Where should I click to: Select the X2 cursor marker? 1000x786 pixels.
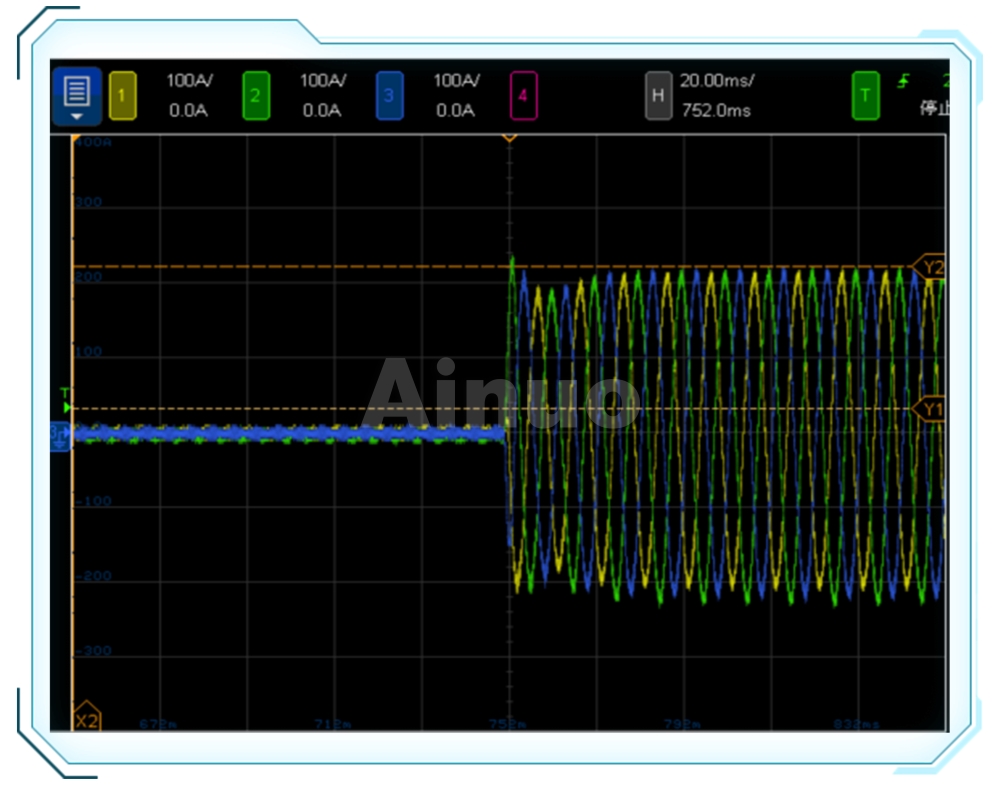click(87, 719)
